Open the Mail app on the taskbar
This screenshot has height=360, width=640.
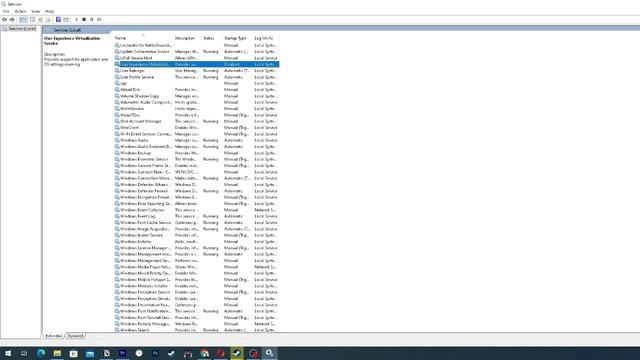tap(90, 353)
